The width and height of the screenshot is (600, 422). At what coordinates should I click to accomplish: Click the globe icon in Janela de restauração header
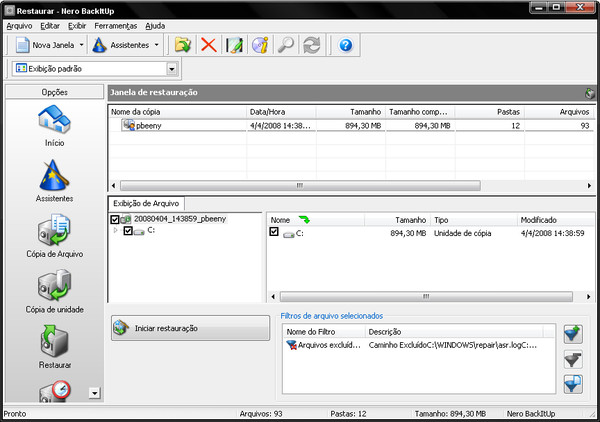590,93
